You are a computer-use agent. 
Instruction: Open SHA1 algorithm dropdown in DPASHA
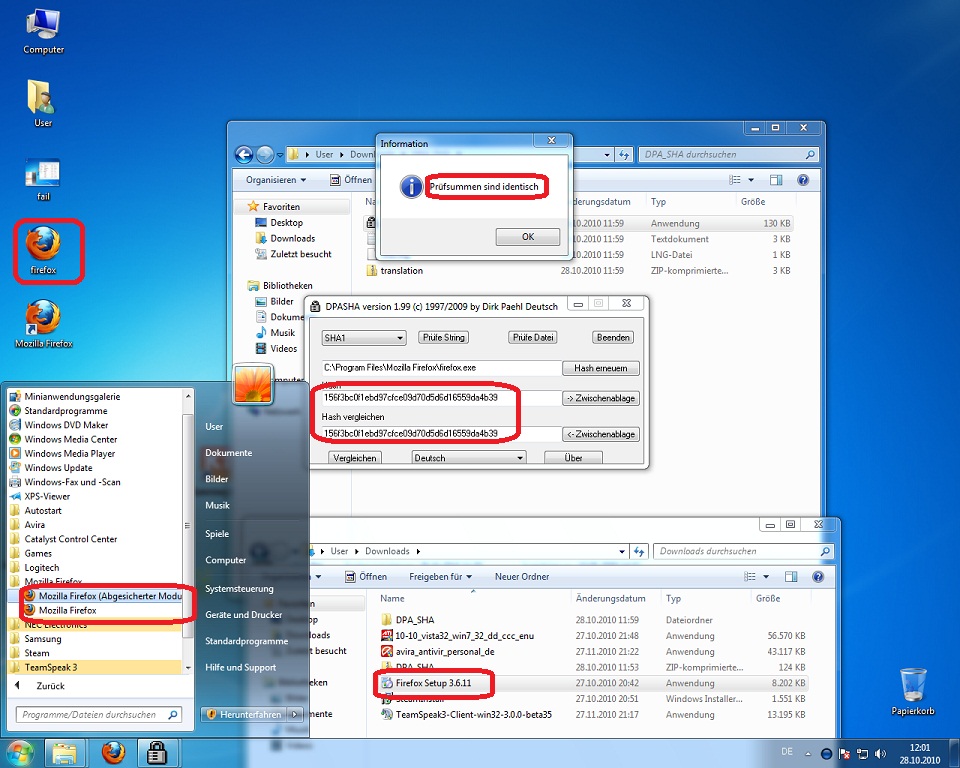point(364,337)
